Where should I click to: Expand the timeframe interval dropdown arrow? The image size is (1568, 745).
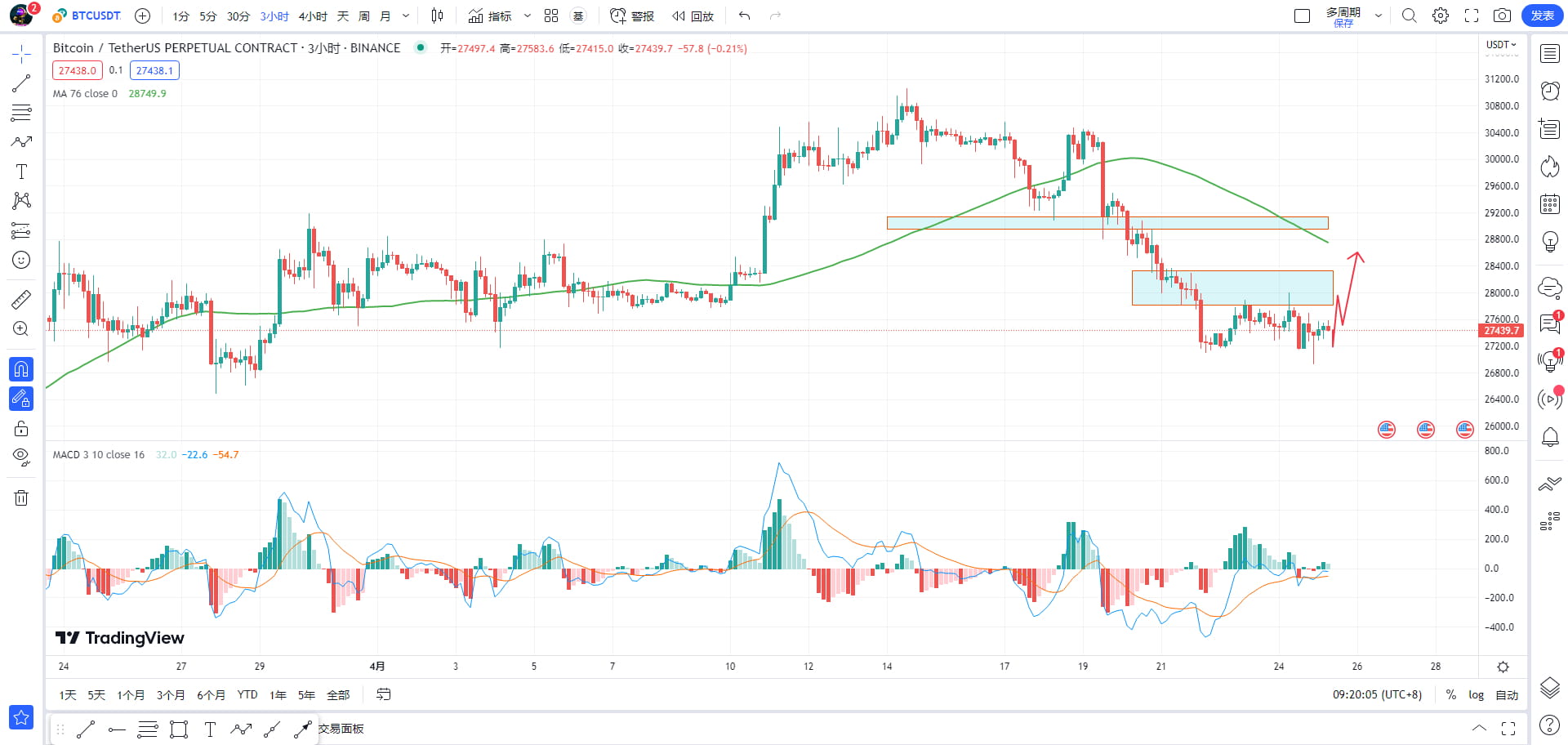click(406, 16)
